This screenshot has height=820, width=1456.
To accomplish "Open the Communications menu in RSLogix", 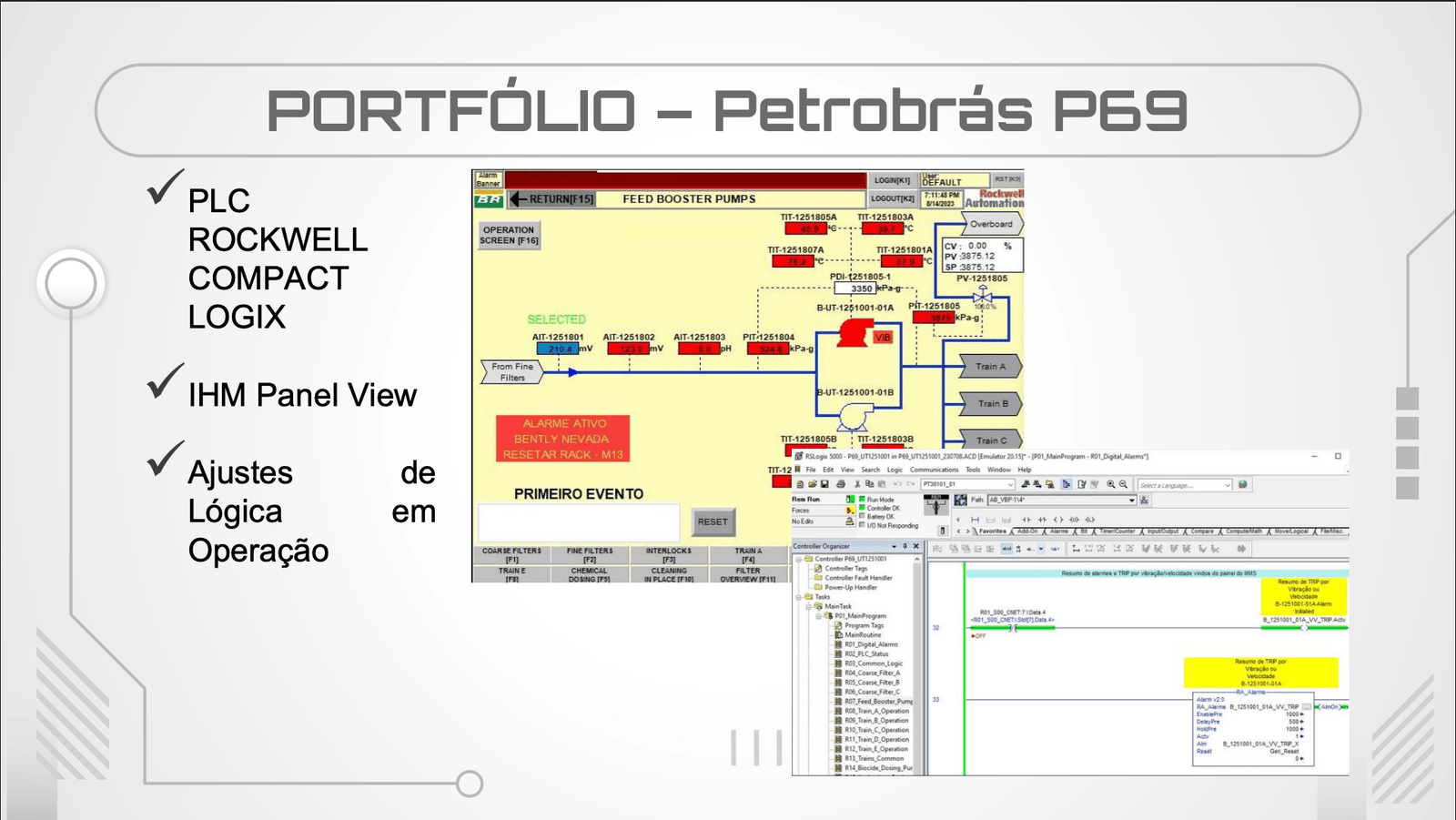I will click(935, 470).
